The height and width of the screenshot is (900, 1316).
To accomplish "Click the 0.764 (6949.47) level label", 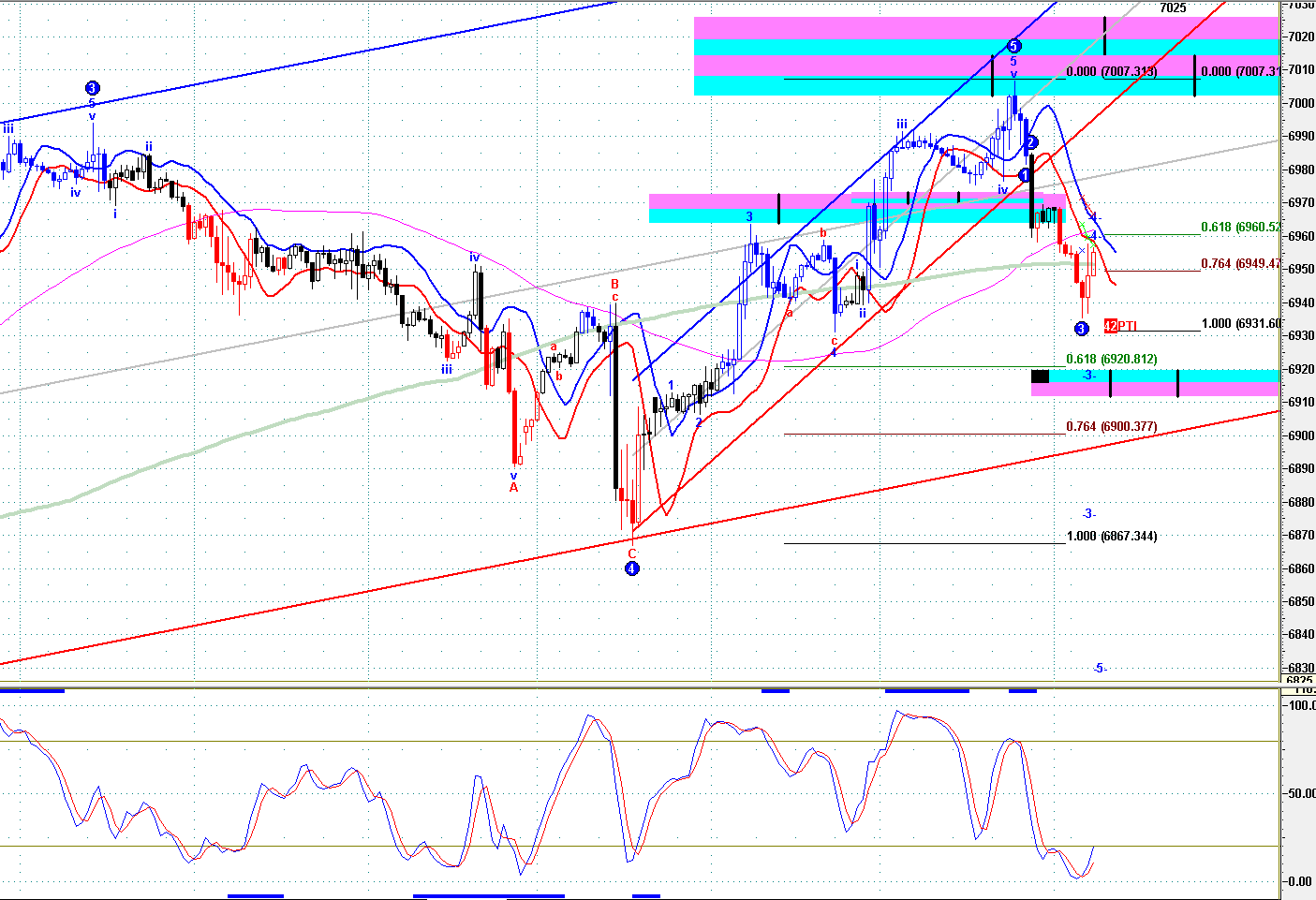I will (x=1240, y=264).
